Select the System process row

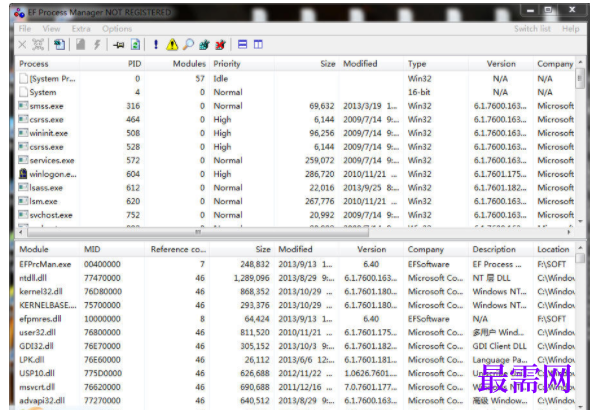coord(295,92)
